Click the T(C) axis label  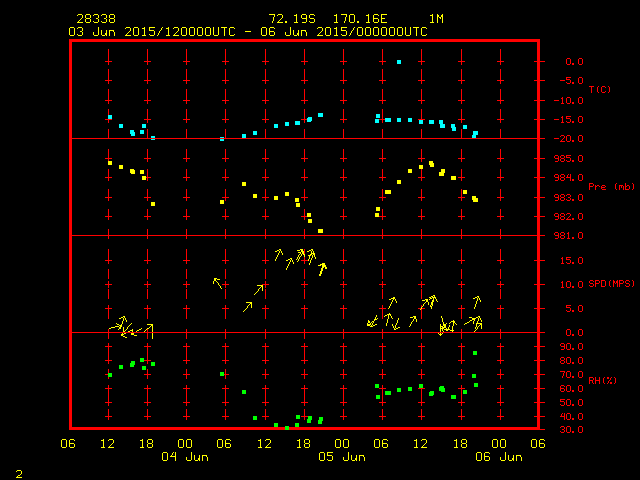(600, 89)
